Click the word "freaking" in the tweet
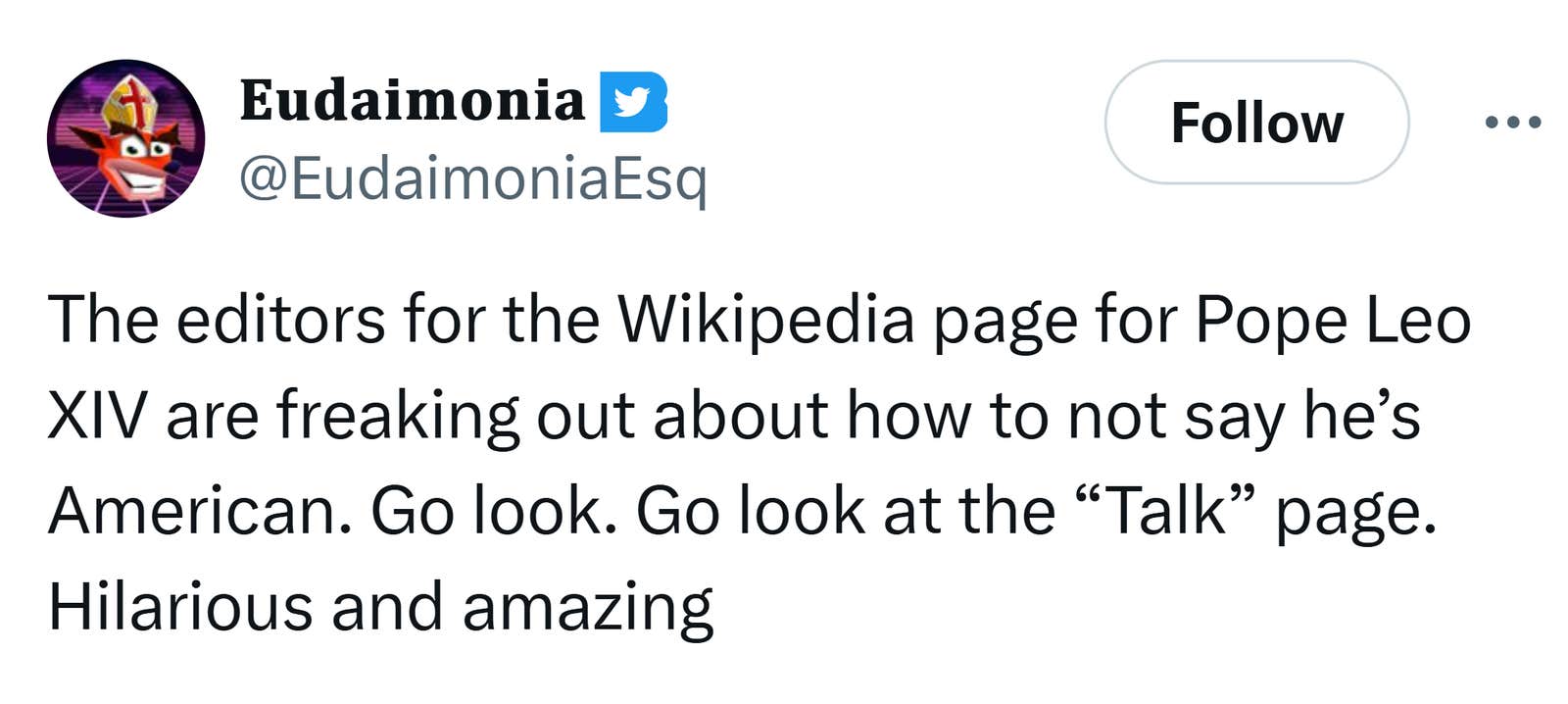The height and width of the screenshot is (704, 1568). point(398,417)
